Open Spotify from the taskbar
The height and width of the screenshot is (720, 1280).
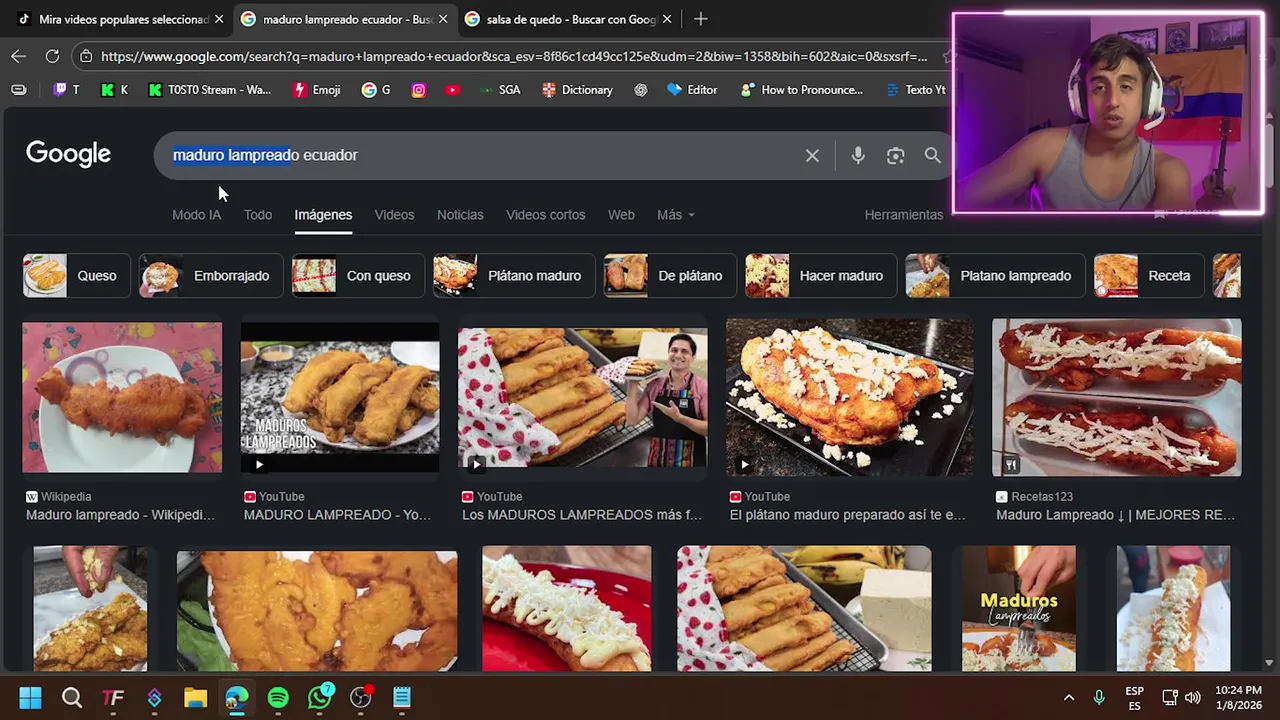278,697
